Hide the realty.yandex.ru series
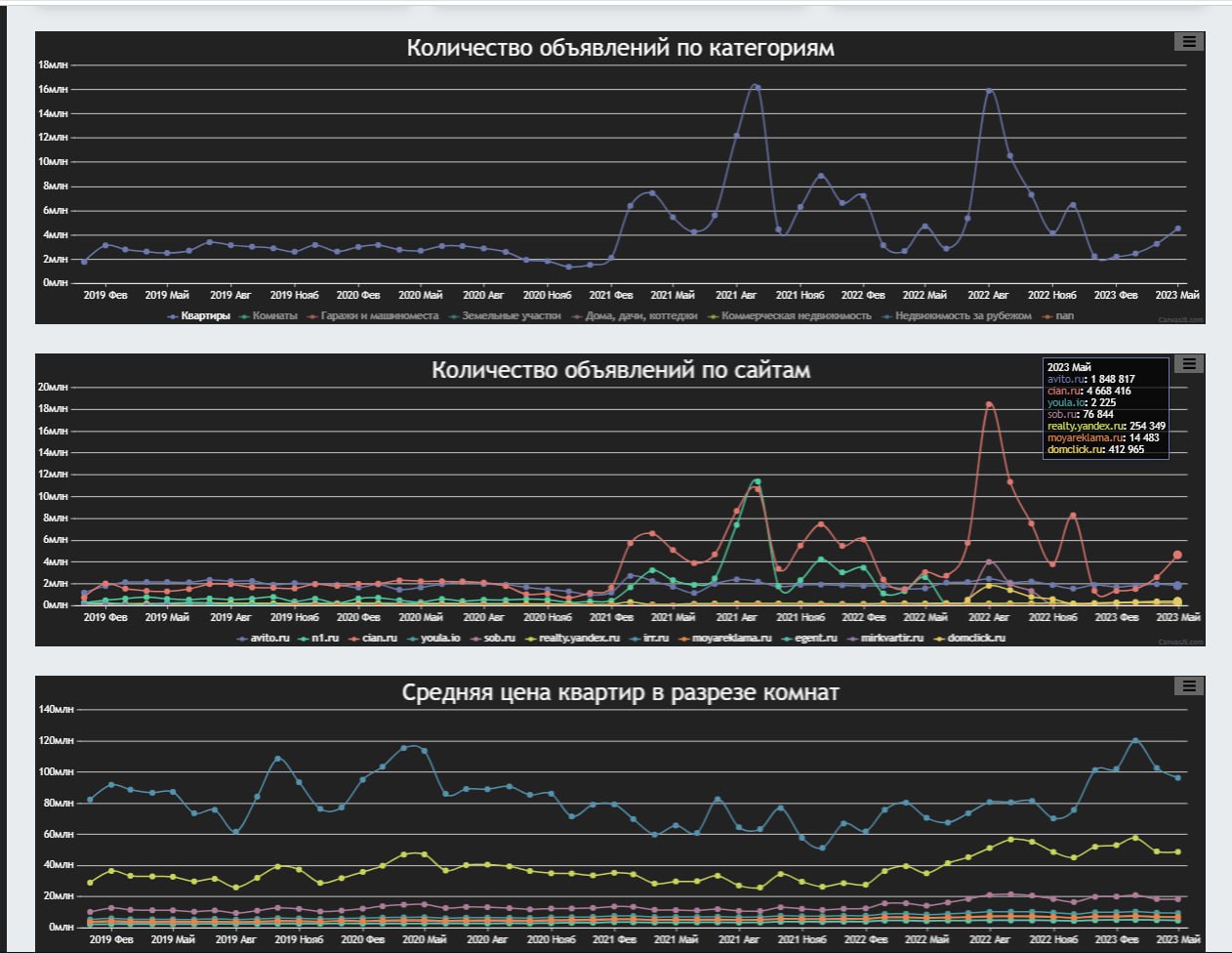The image size is (1232, 953). tap(578, 639)
